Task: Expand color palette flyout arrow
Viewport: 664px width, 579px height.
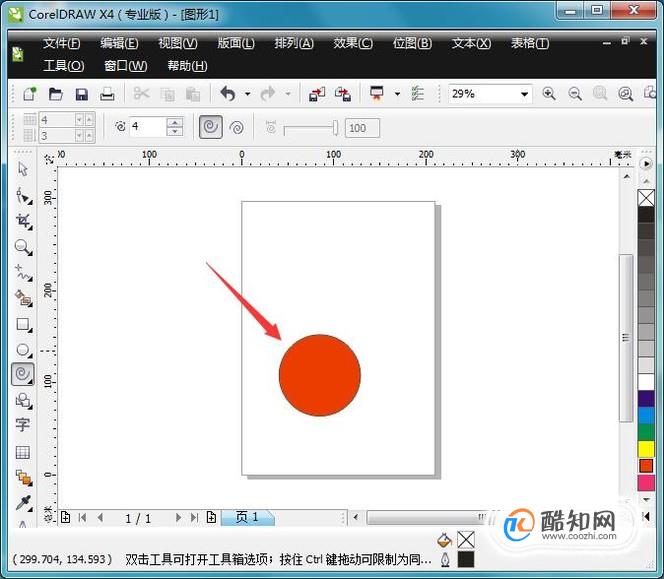Action: pos(646,163)
